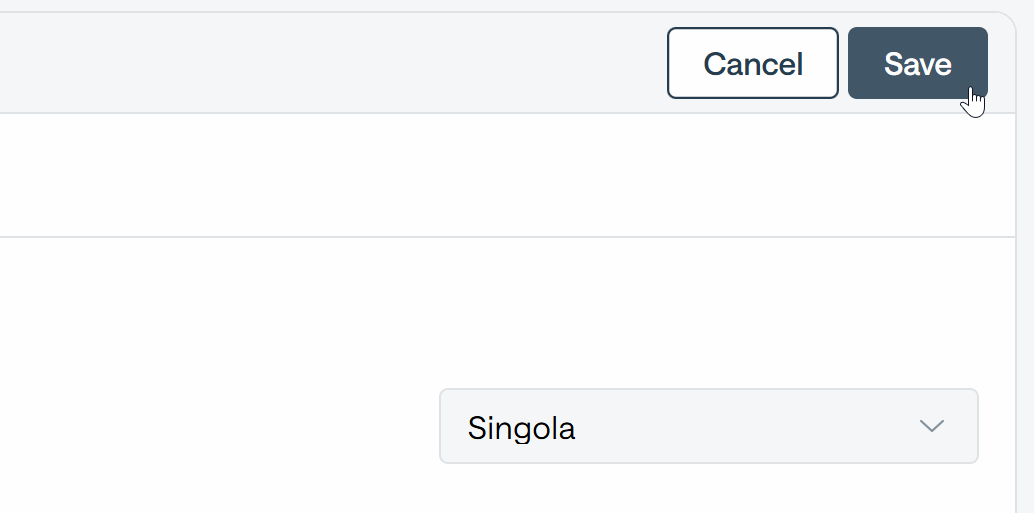
Task: Toggle open the Singola combo box list
Action: 709,426
